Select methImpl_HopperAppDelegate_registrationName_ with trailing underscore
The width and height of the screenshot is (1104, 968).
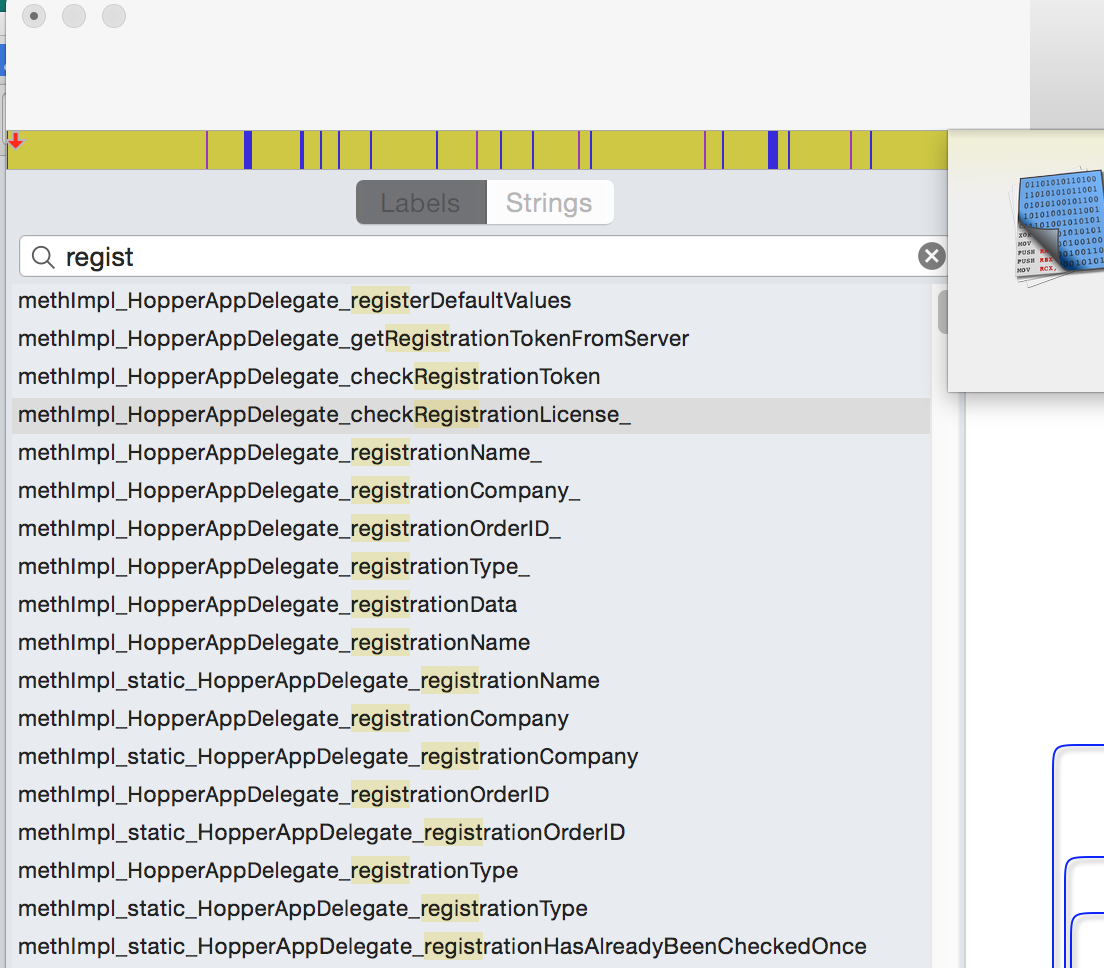pos(470,453)
